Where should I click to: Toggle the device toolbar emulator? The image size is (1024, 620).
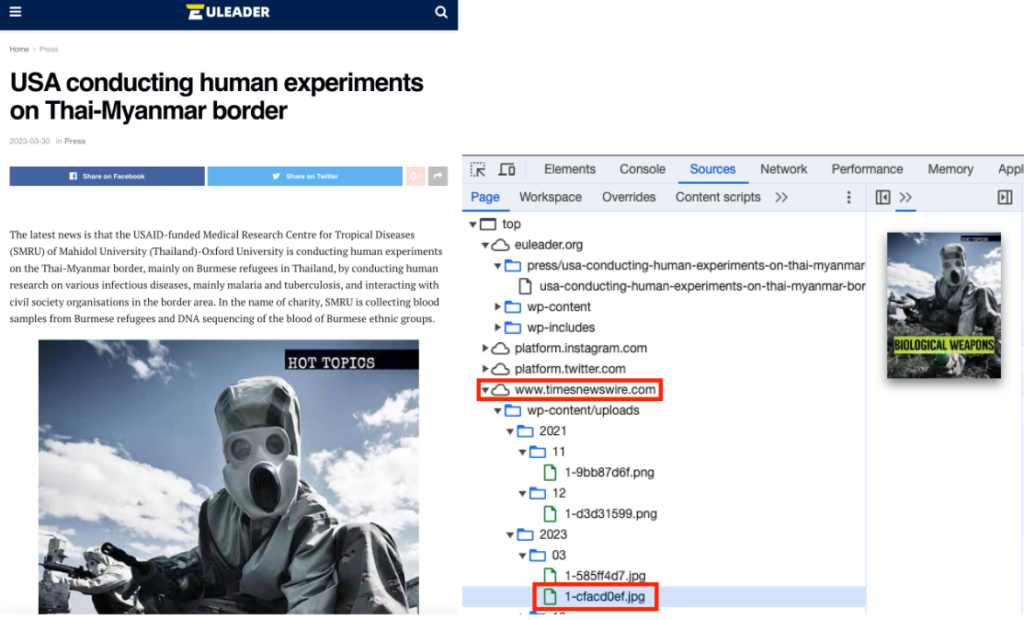click(x=506, y=170)
